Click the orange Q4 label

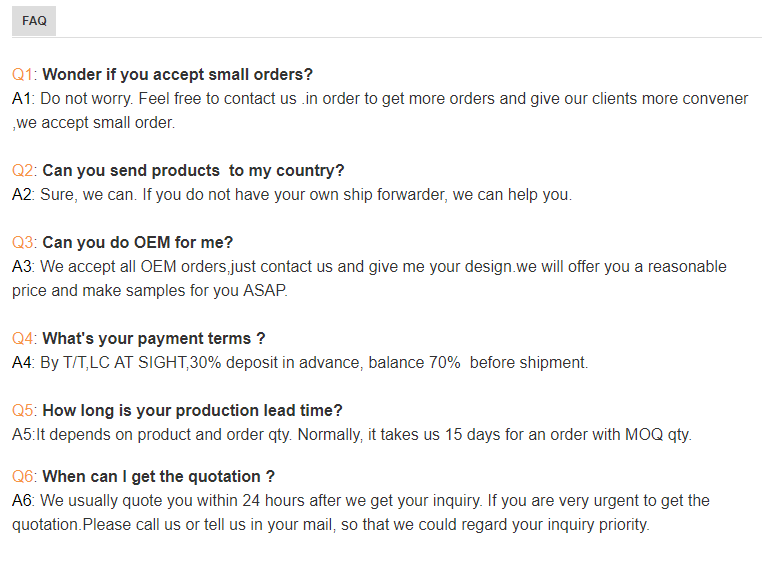pyautogui.click(x=24, y=339)
